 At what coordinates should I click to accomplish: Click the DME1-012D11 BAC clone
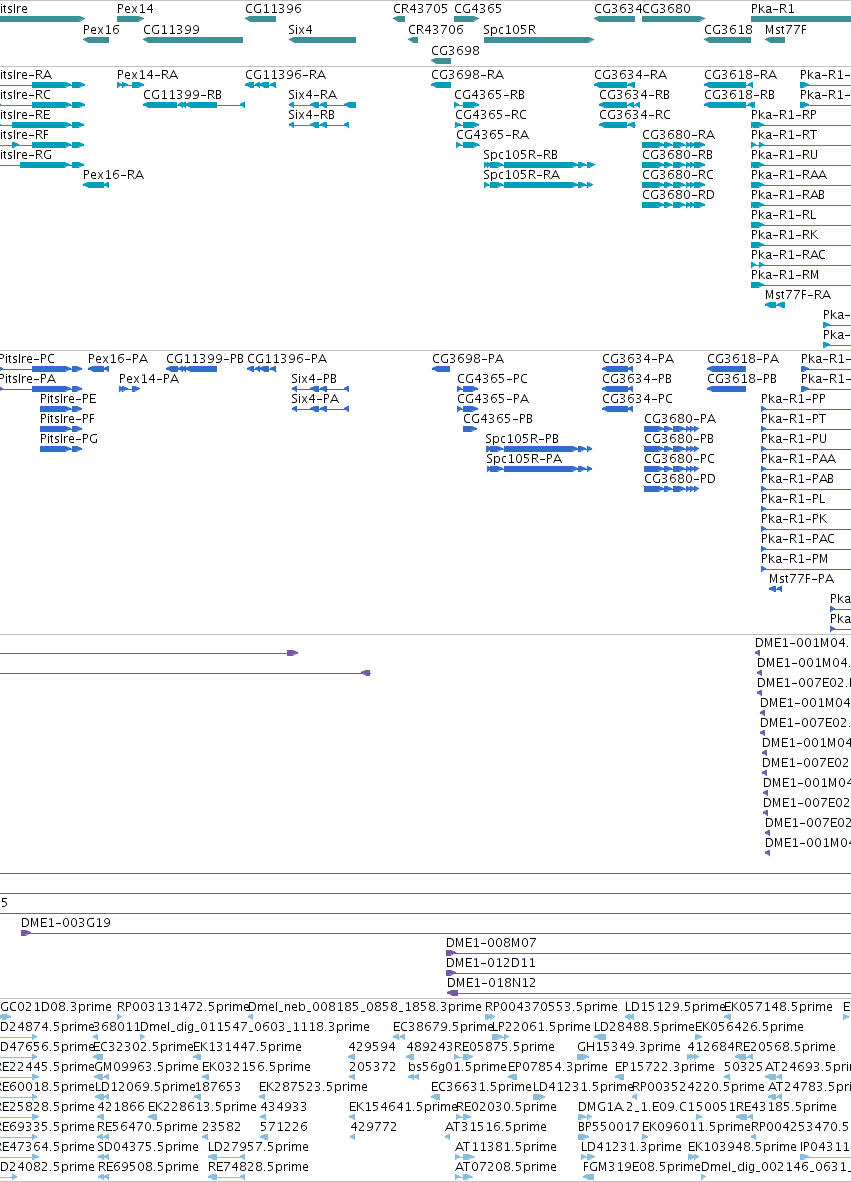(x=648, y=973)
